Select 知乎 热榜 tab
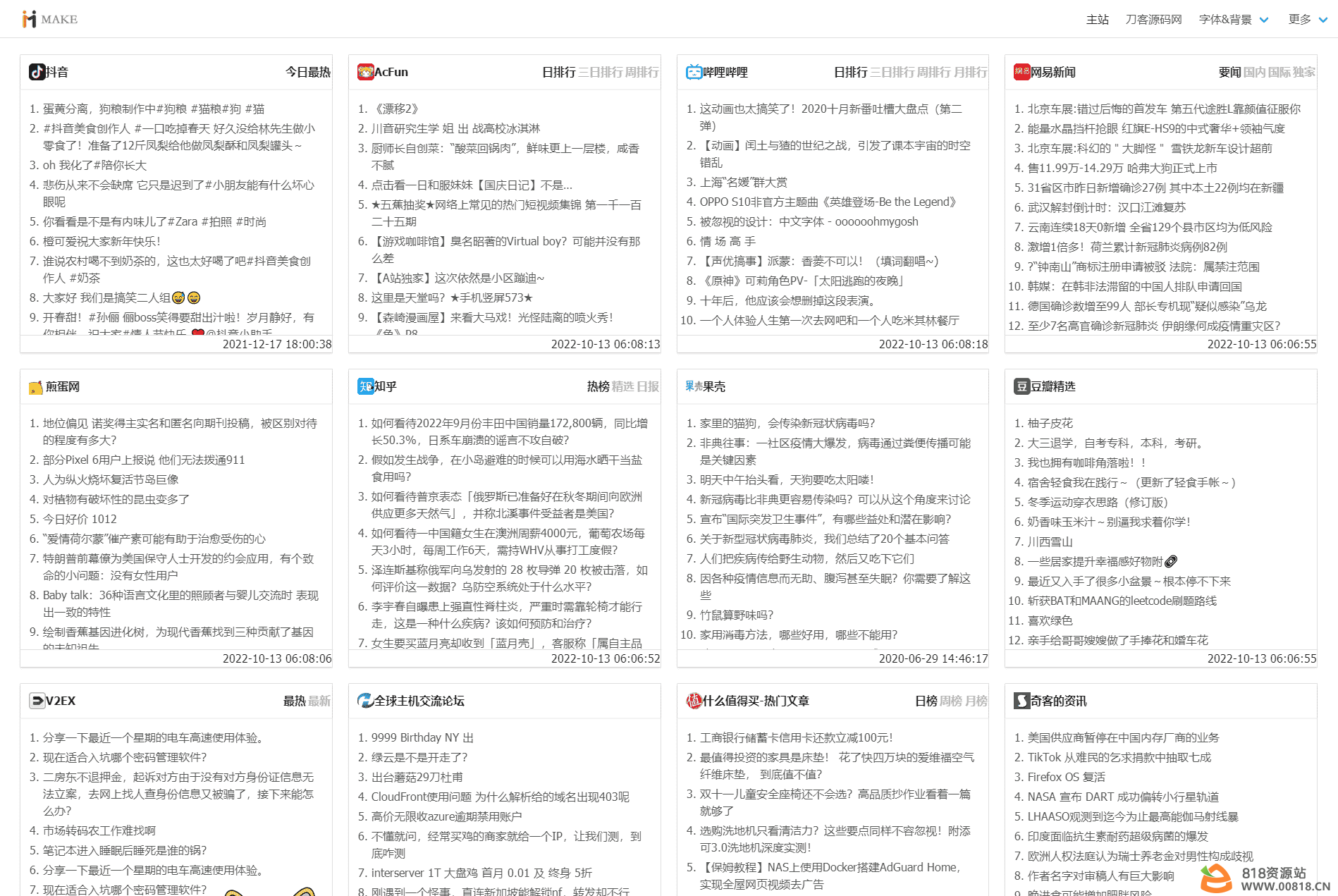This screenshot has height=896, width=1338. [599, 386]
